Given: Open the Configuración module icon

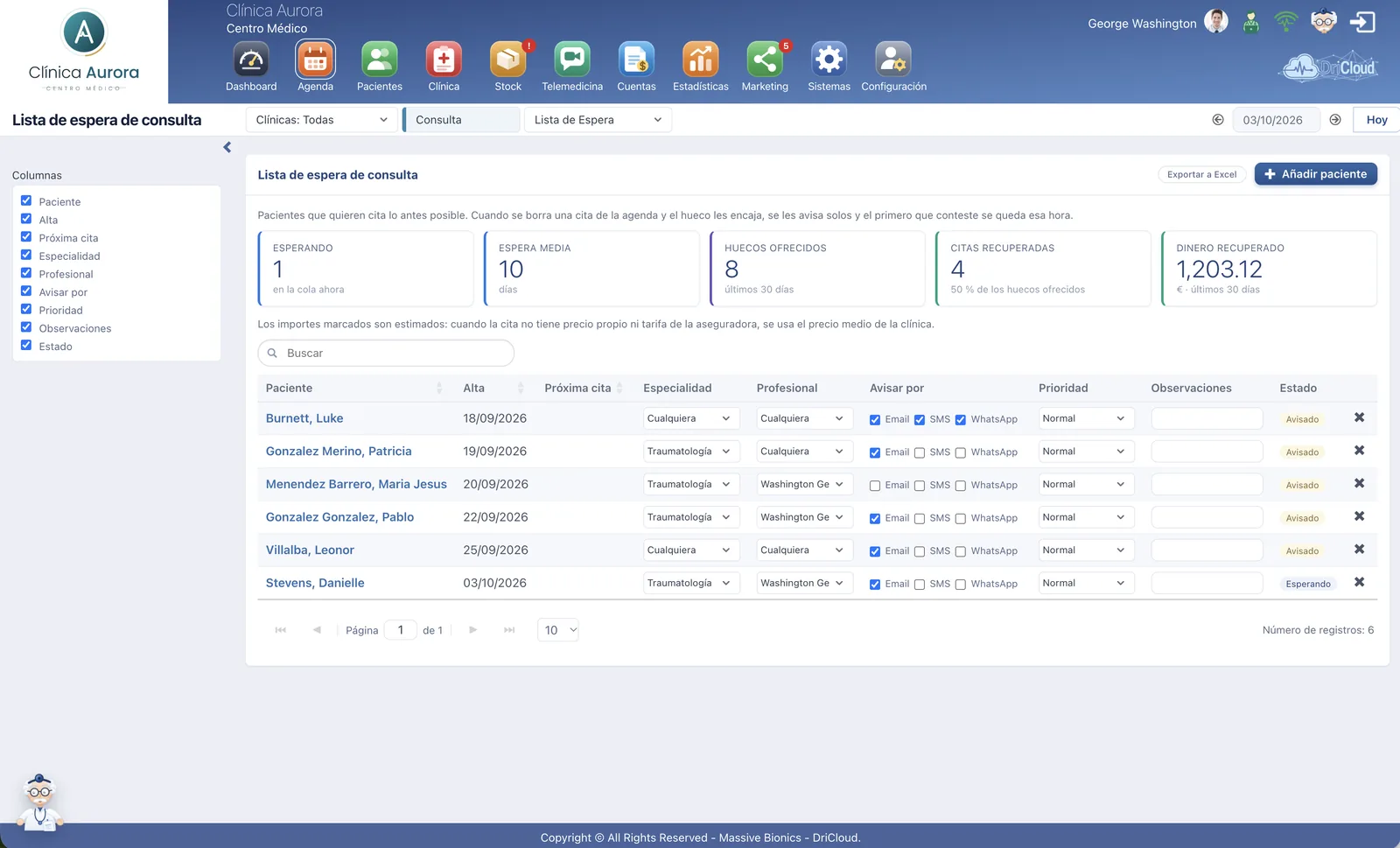Looking at the screenshot, I should pos(893,60).
